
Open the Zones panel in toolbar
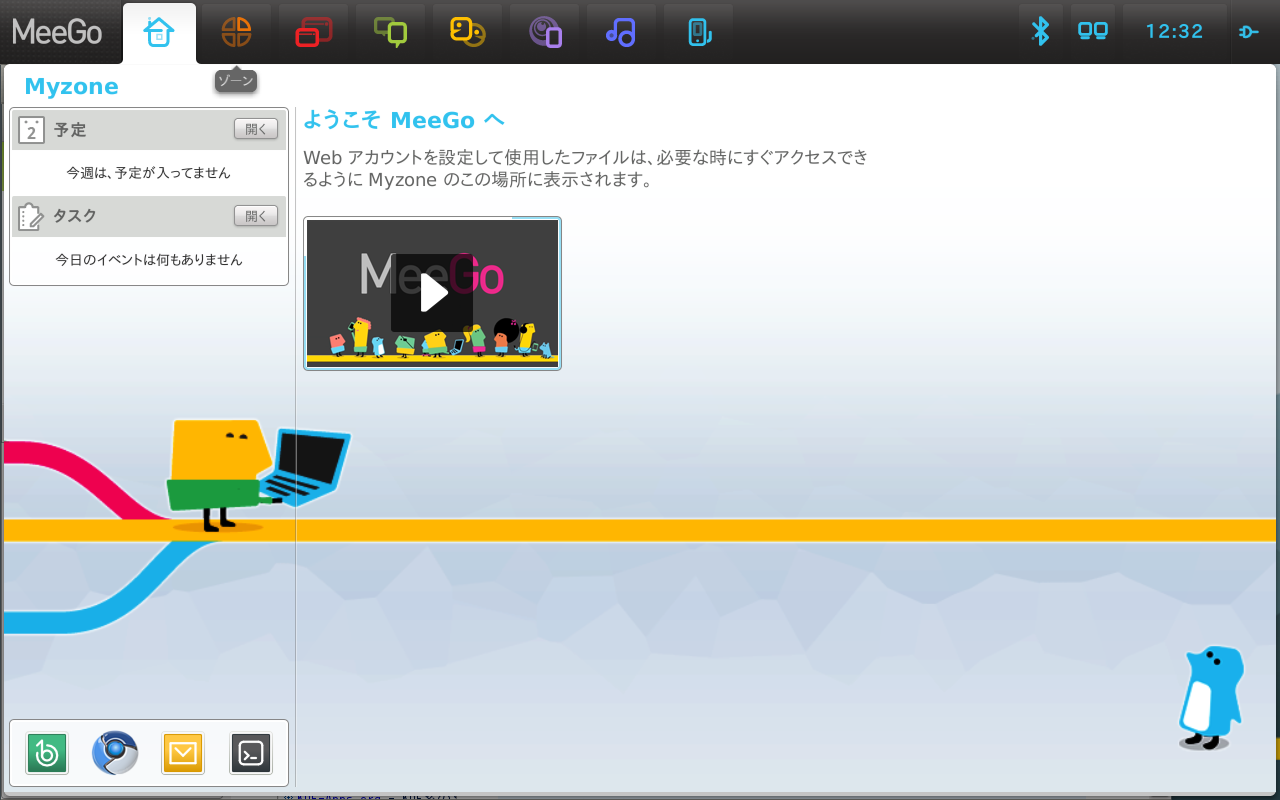click(x=236, y=33)
